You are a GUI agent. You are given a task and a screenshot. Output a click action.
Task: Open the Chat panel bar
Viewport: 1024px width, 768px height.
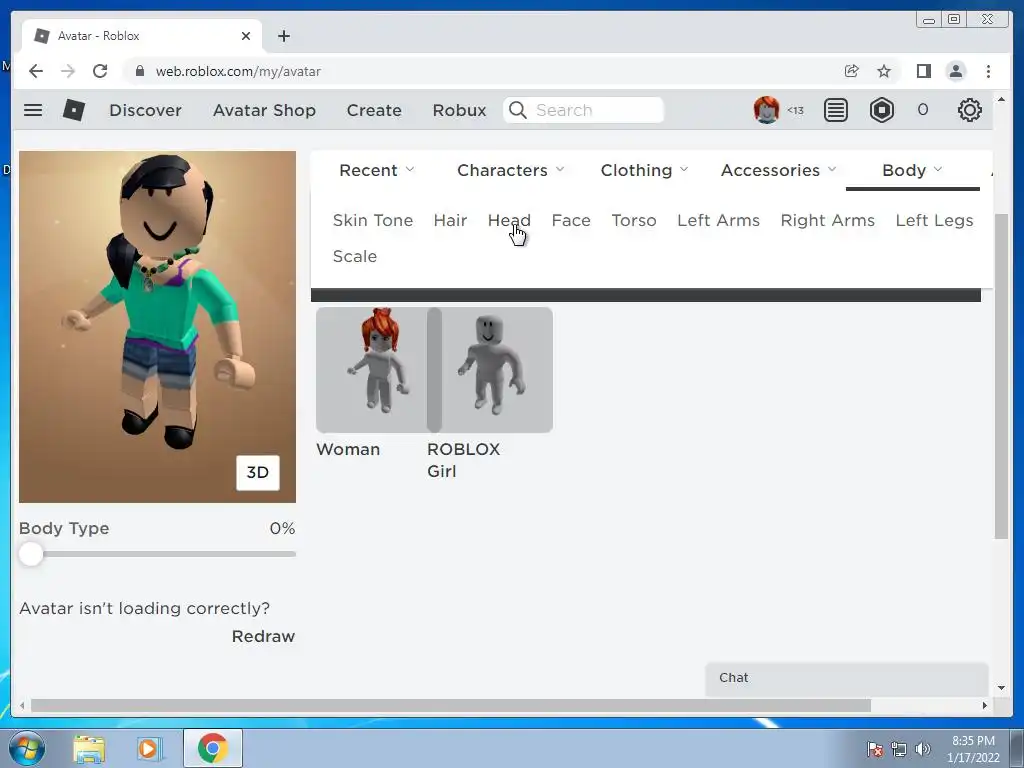click(x=846, y=679)
